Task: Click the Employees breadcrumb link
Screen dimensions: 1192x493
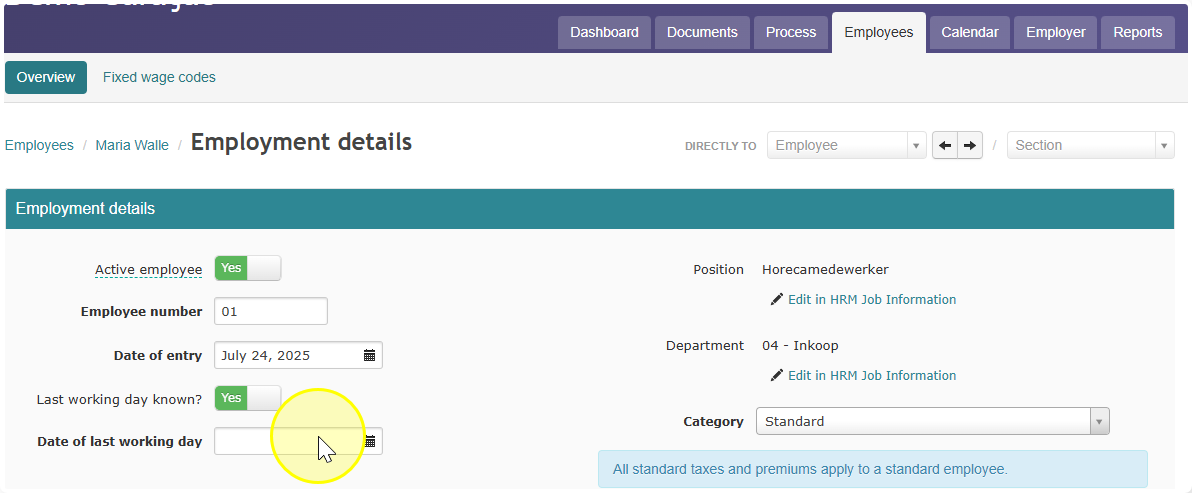Action: tap(39, 145)
